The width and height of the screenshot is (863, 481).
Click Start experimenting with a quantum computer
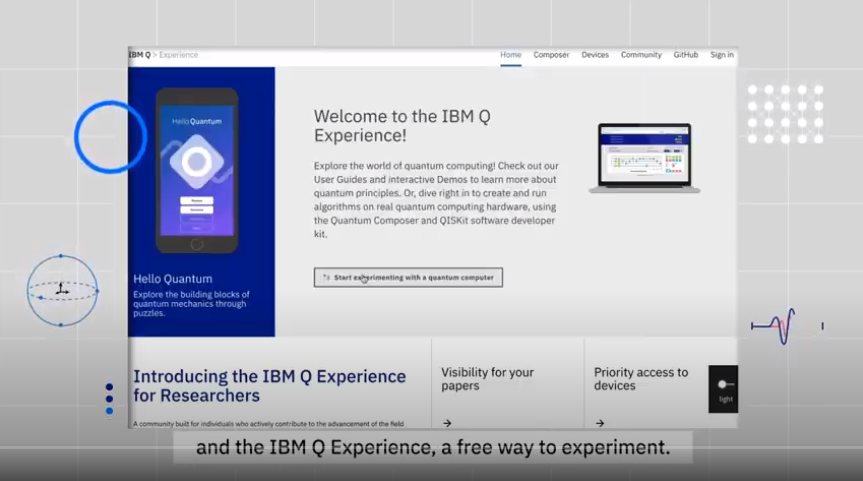(x=408, y=277)
